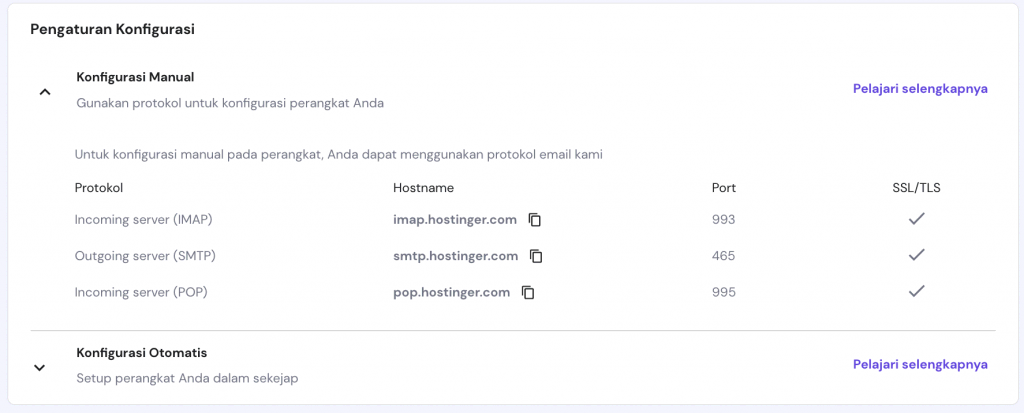Expand the Konfigurasi Otomatis section

(40, 367)
